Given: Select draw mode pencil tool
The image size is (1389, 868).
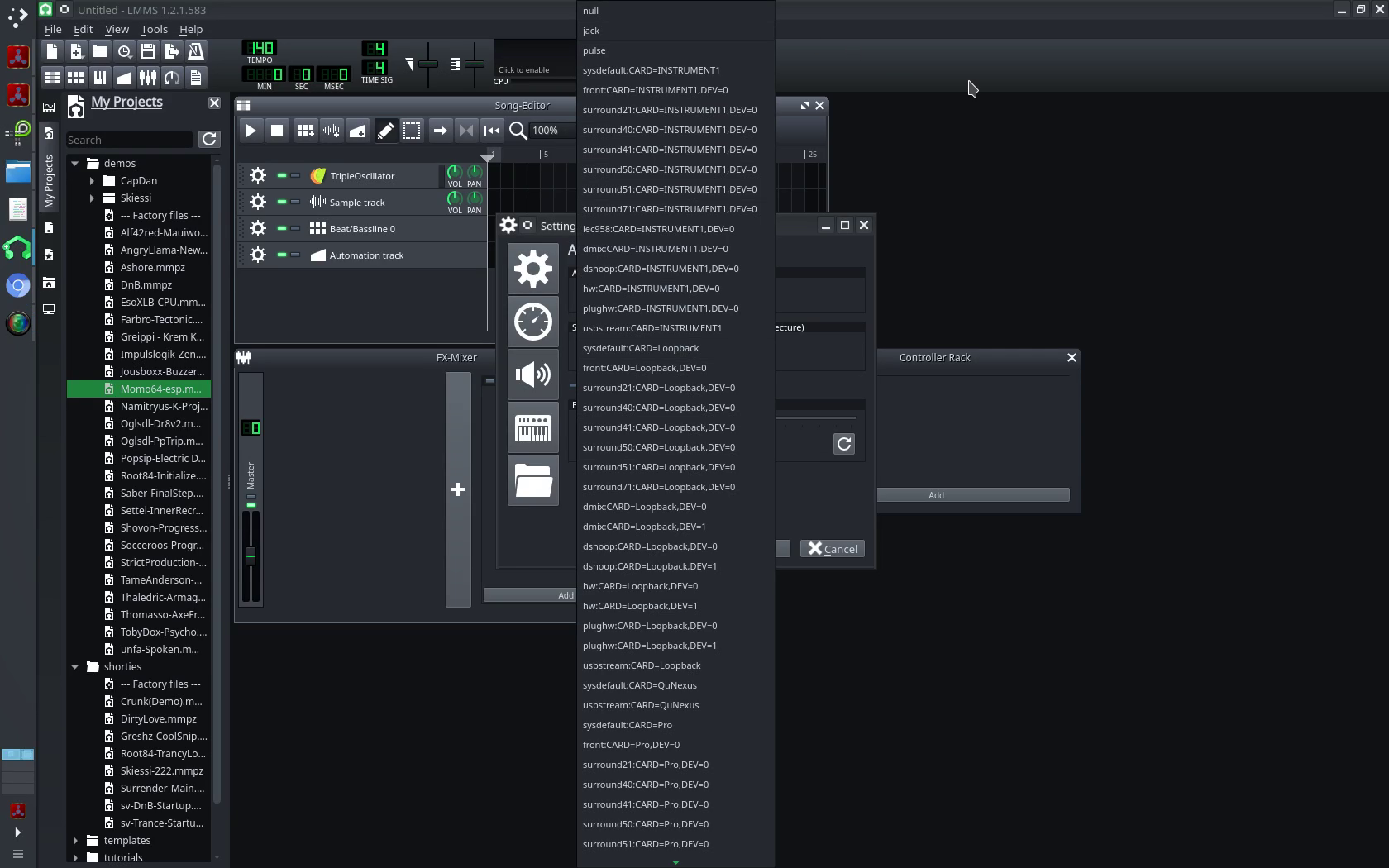Looking at the screenshot, I should pyautogui.click(x=385, y=131).
